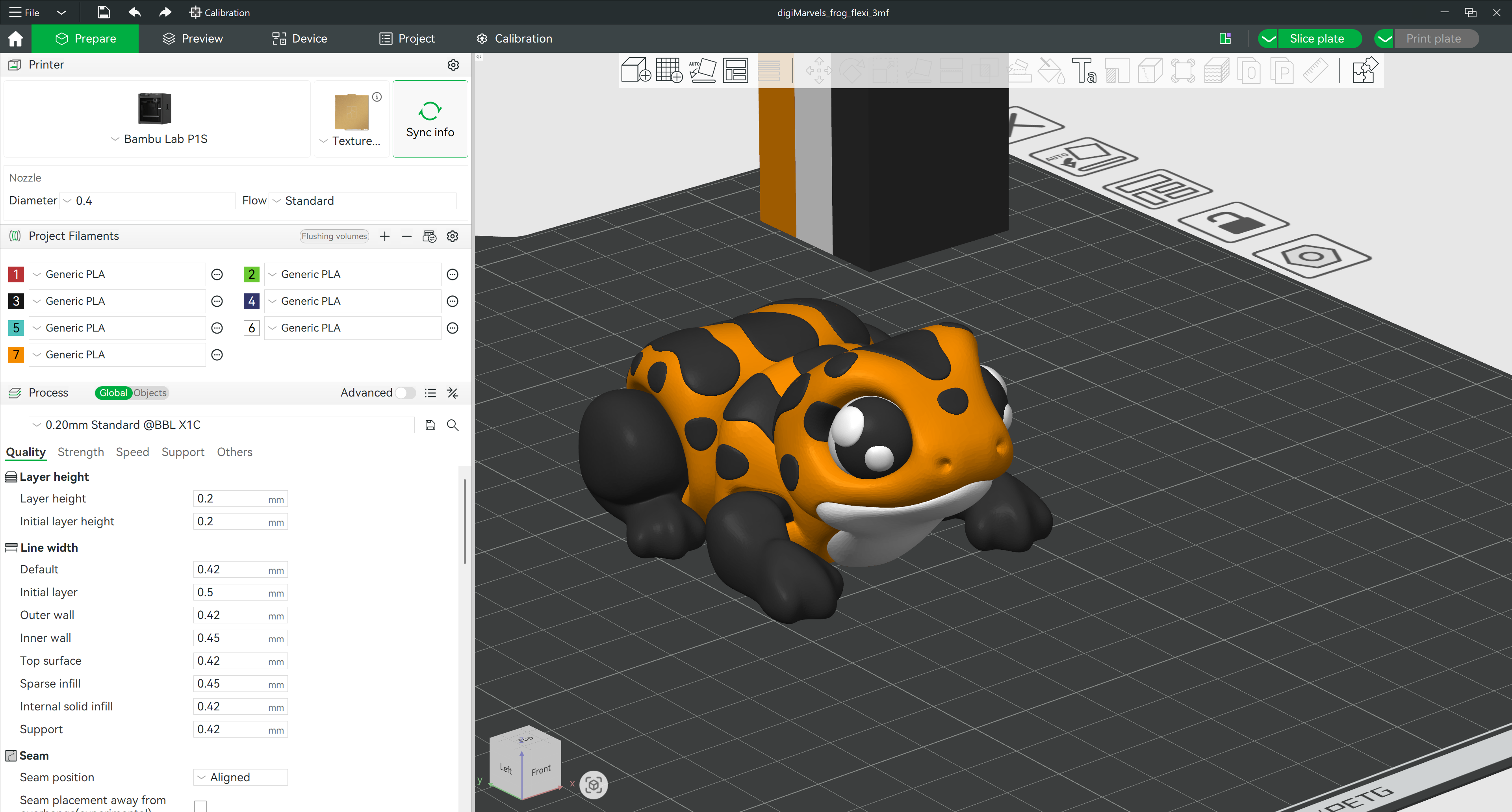Screen dimensions: 1512x812
Task: Click the compare presets icon in the Process header
Action: 453,393
